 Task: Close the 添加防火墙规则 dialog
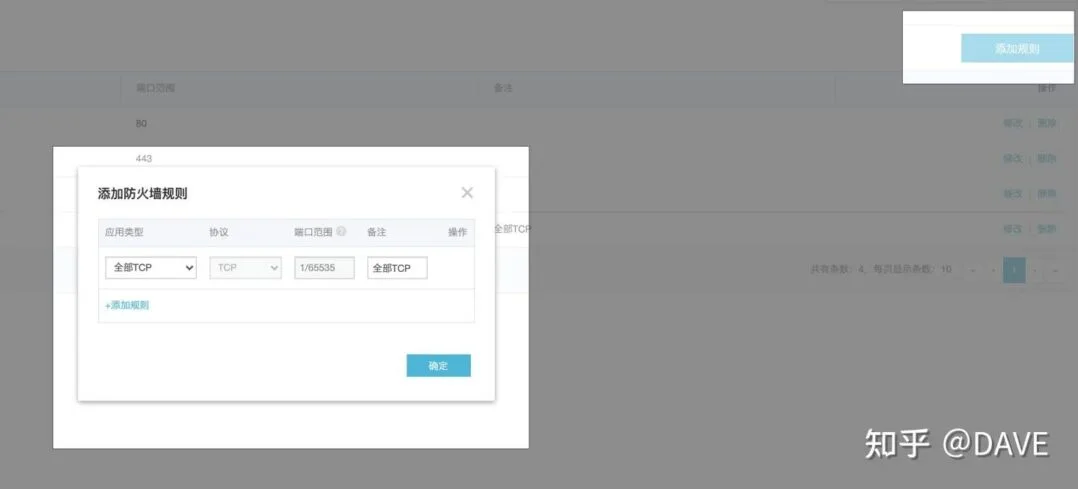click(467, 193)
